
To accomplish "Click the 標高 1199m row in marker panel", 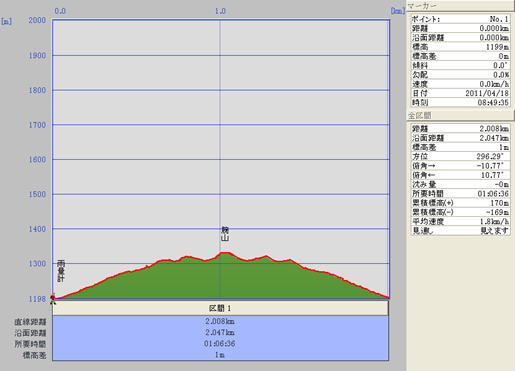I will [x=460, y=47].
